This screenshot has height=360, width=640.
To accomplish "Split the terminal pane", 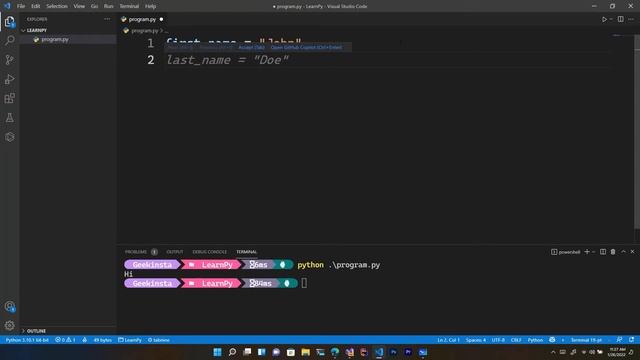I will (x=603, y=252).
